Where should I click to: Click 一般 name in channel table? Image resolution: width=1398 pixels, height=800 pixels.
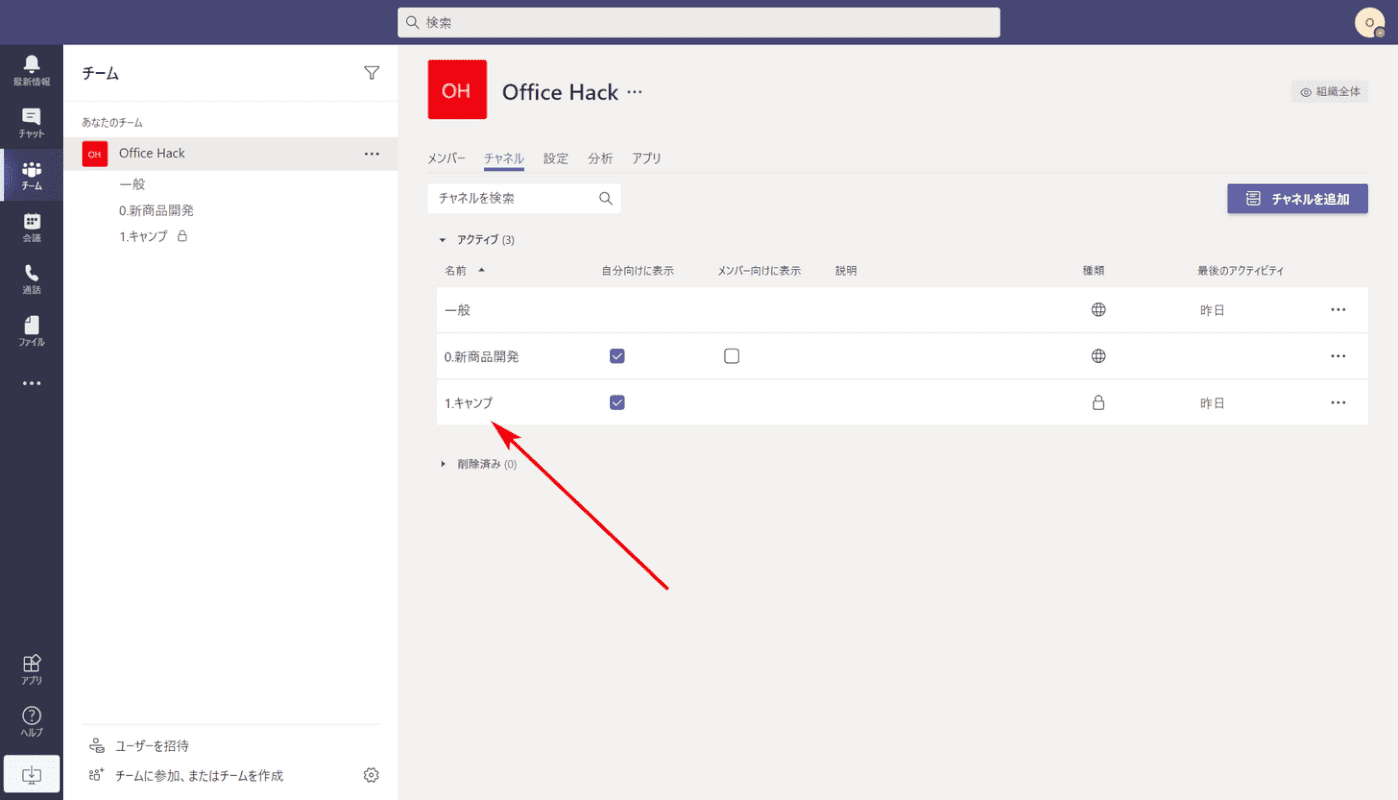[x=458, y=310]
